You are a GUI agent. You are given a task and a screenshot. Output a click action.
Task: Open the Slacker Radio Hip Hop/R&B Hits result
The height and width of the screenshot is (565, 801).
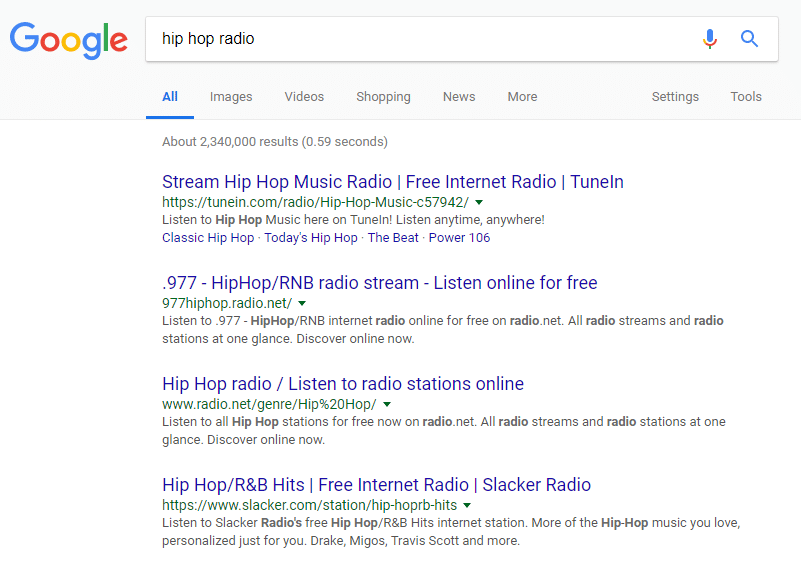[376, 485]
